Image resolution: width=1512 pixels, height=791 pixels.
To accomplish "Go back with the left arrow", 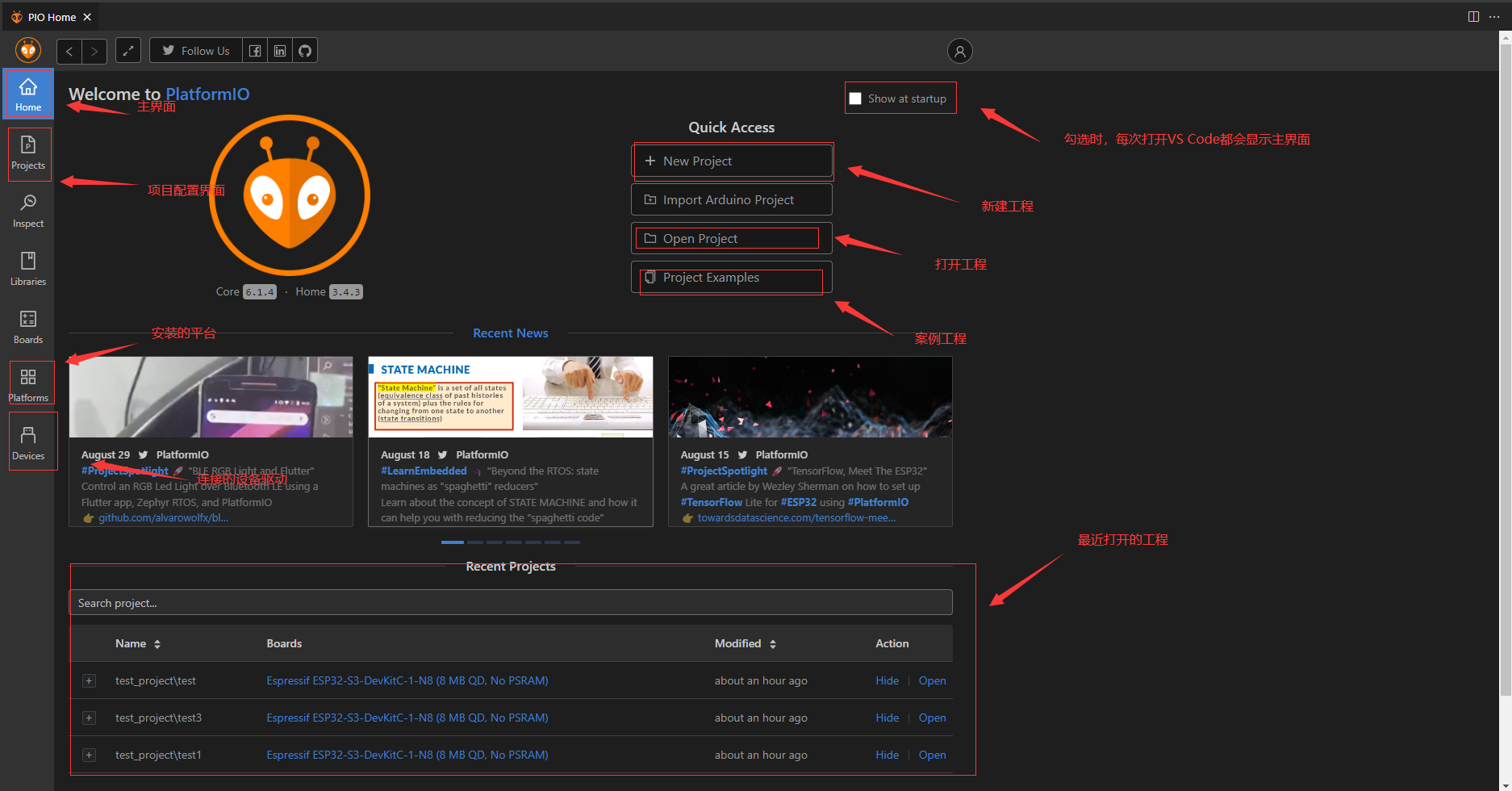I will pos(69,51).
